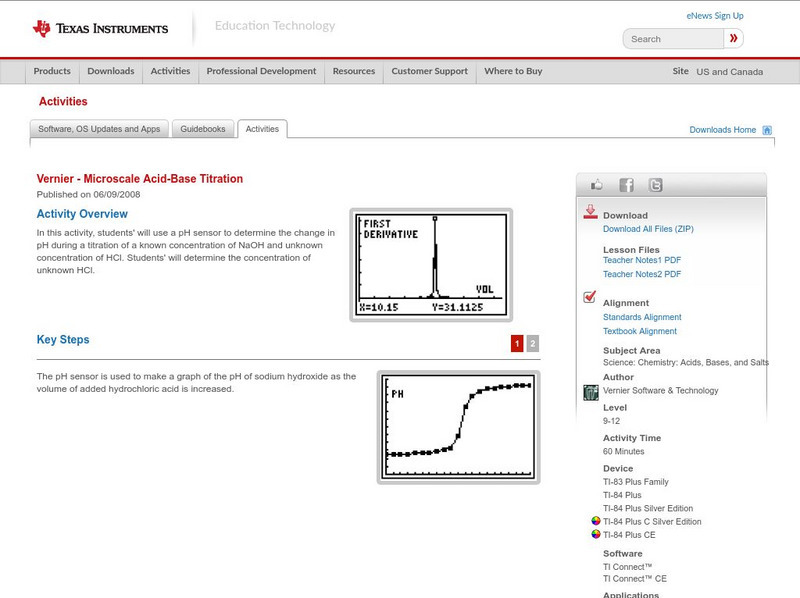This screenshot has height=598, width=800.
Task: Click the thumbs-up recommend icon
Action: [598, 184]
